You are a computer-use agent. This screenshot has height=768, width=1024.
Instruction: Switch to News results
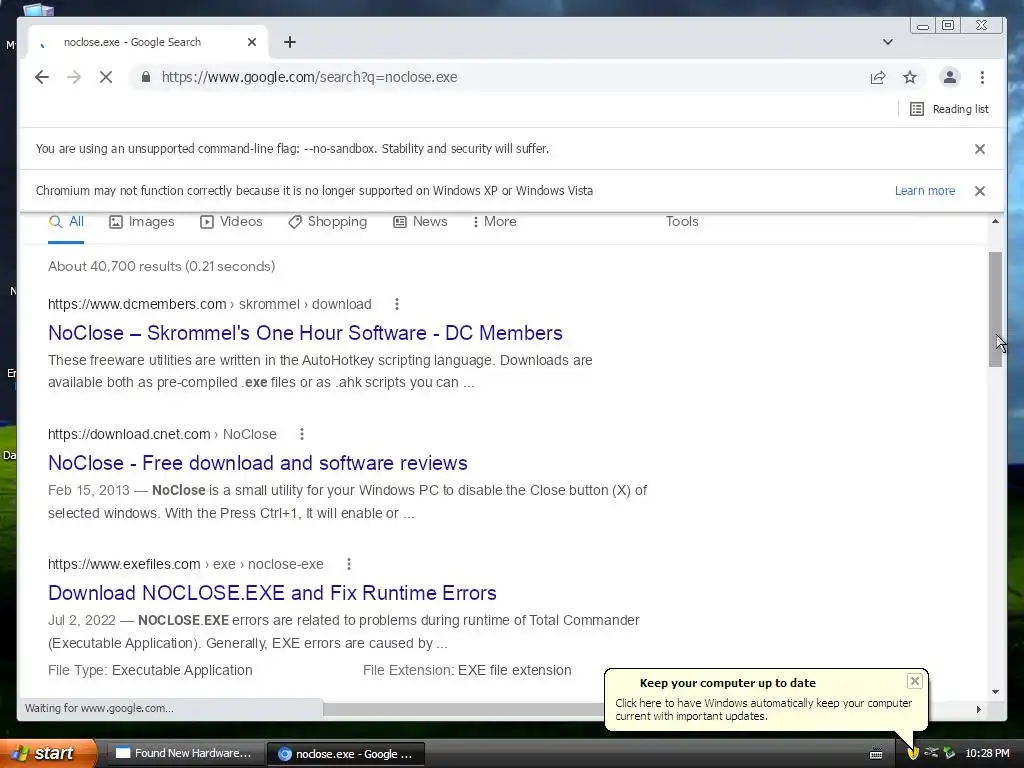[x=420, y=222]
